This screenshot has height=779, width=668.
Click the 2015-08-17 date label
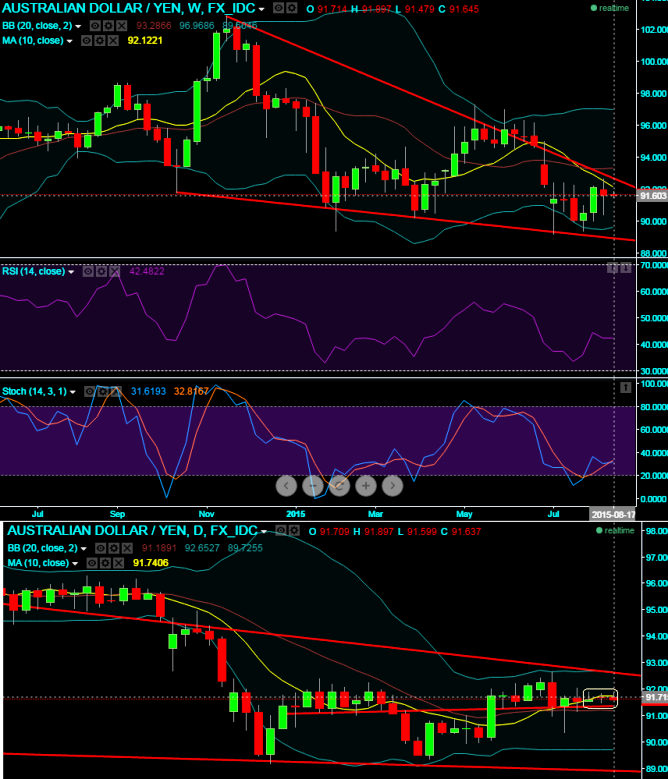613,514
